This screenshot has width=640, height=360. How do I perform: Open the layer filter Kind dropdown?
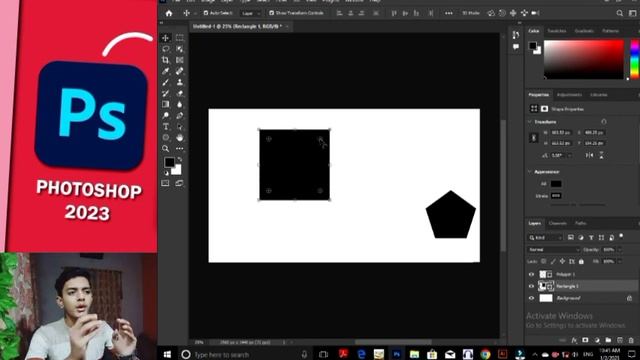(x=546, y=238)
